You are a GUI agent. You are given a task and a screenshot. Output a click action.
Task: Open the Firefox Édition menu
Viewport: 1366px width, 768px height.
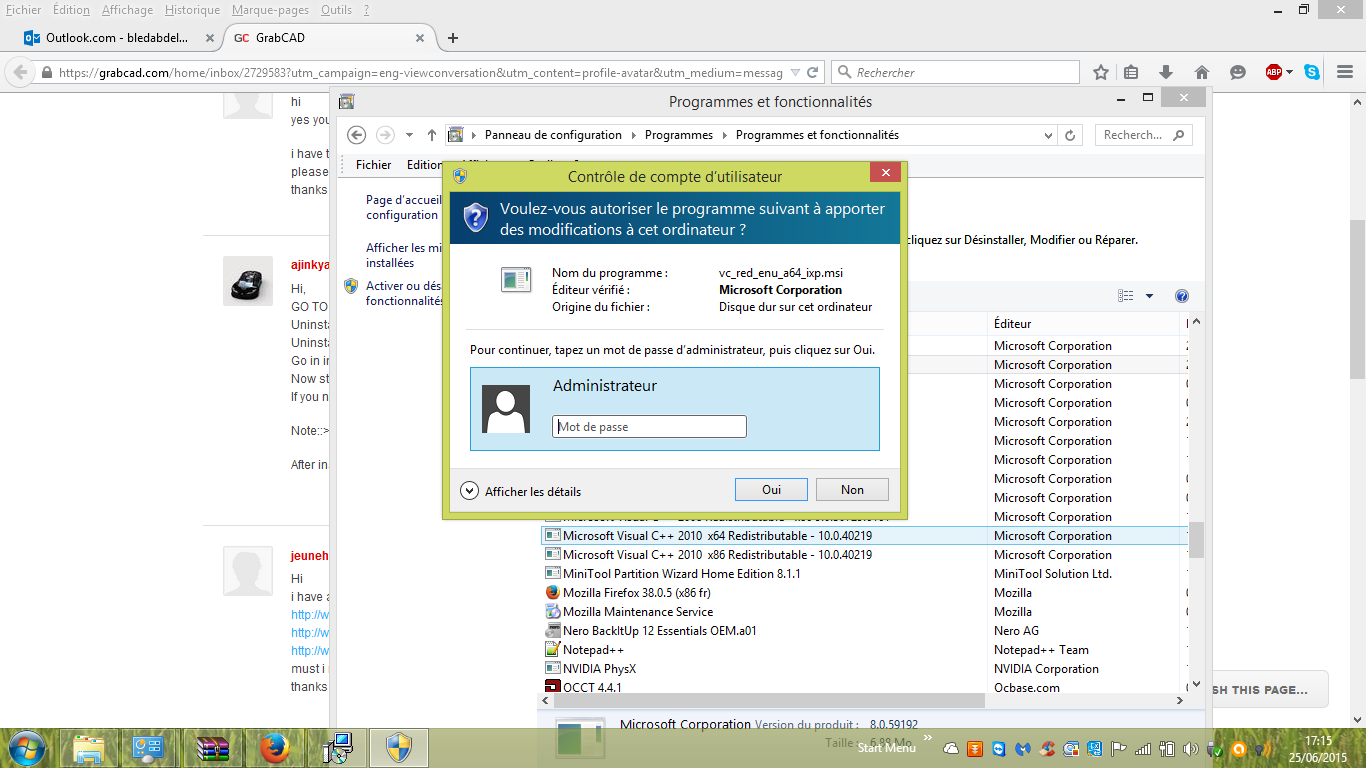point(71,10)
